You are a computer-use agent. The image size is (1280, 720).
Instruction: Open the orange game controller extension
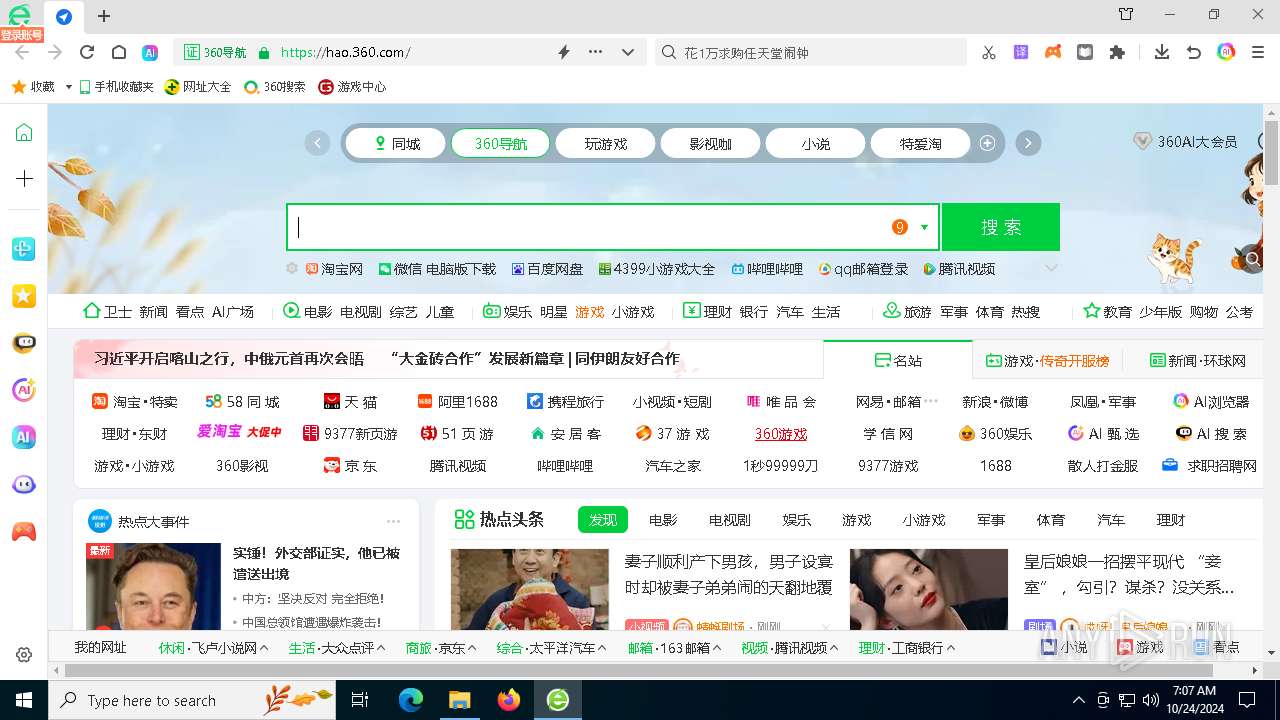click(x=1053, y=52)
